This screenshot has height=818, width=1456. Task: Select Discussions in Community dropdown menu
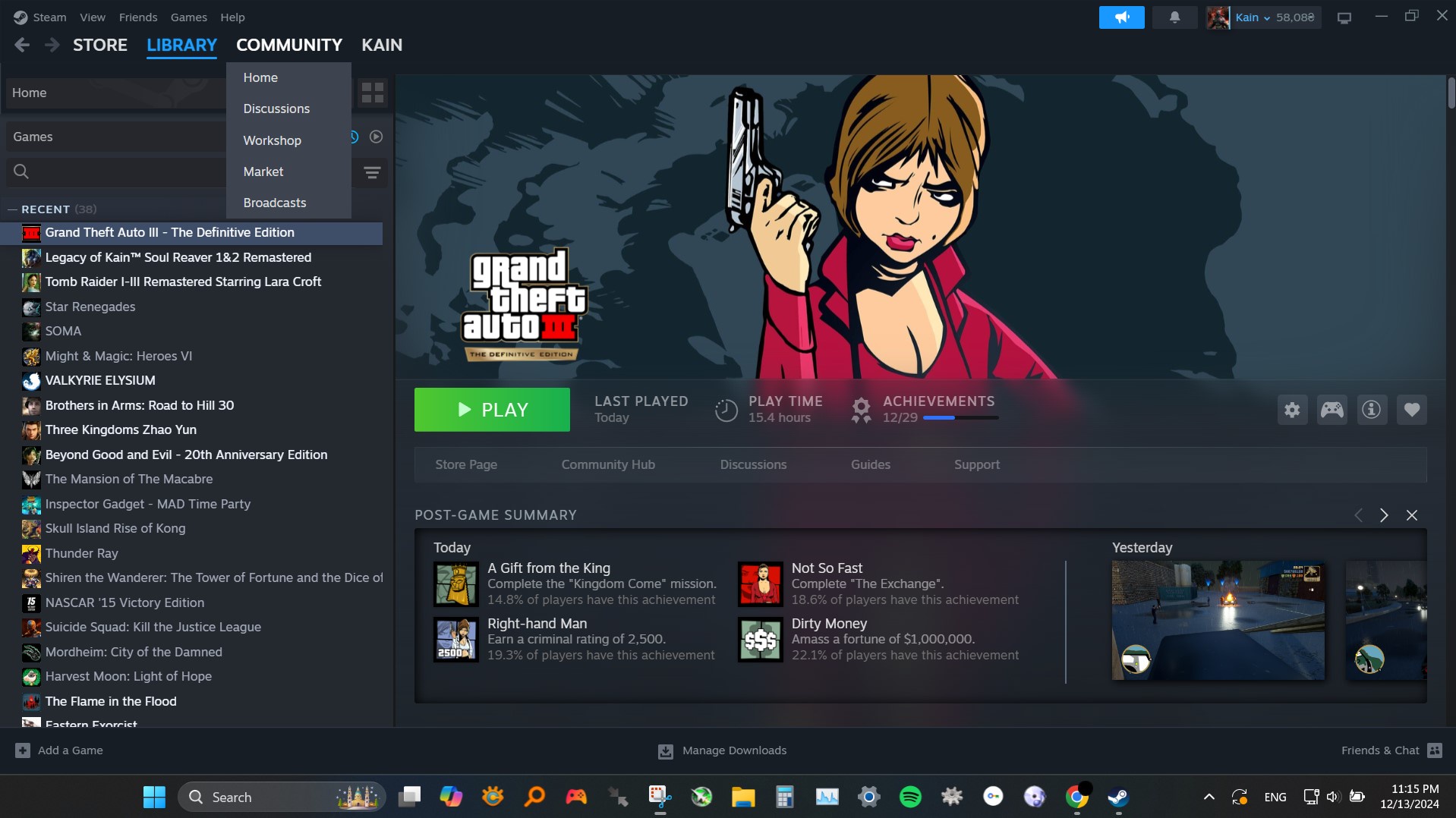[288, 109]
